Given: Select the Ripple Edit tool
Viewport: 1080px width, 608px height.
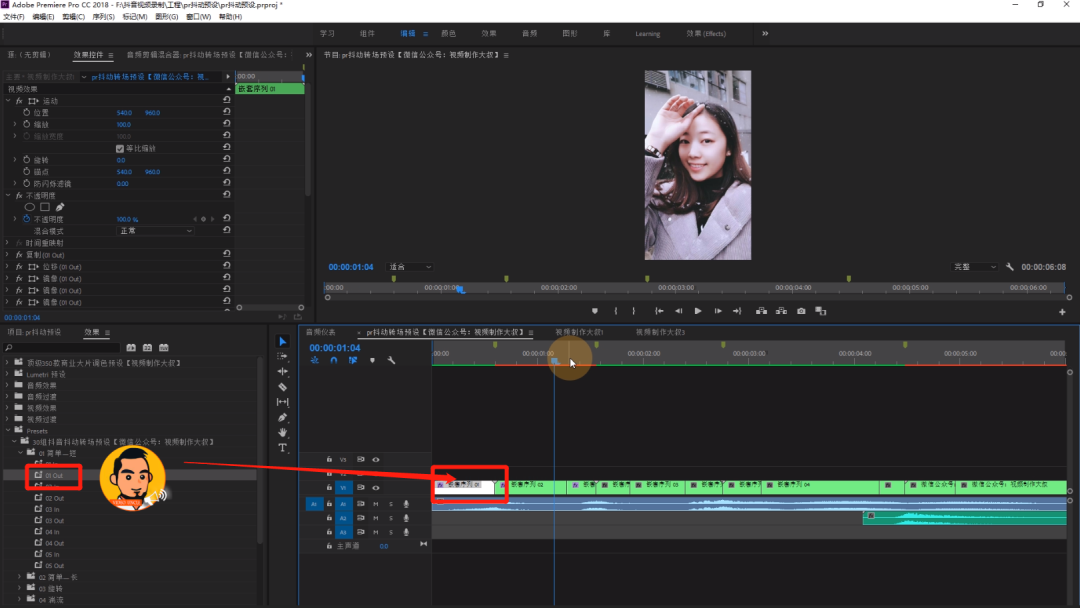Looking at the screenshot, I should tap(282, 372).
